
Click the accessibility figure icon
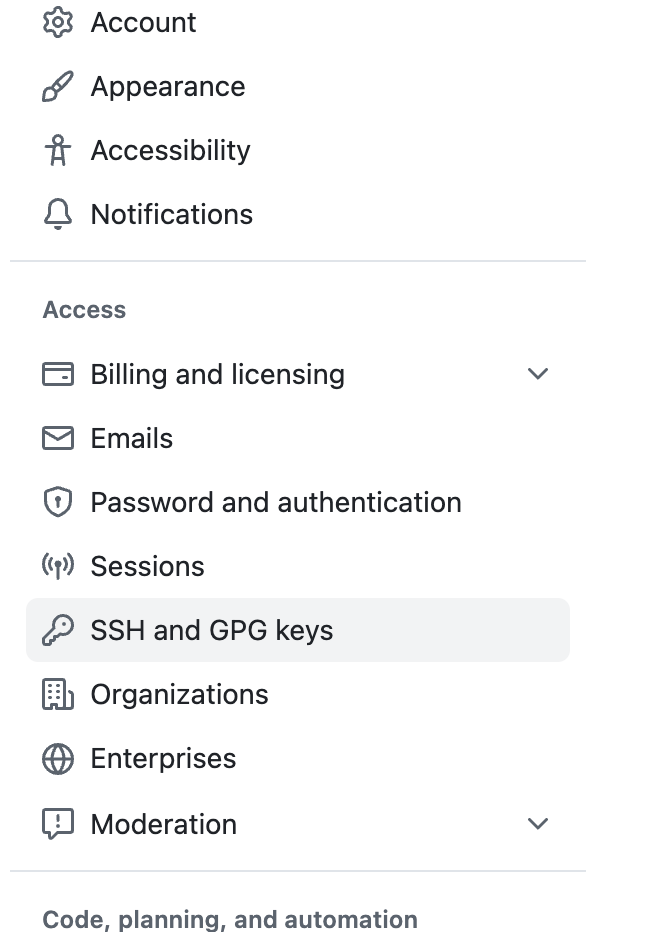(x=58, y=151)
